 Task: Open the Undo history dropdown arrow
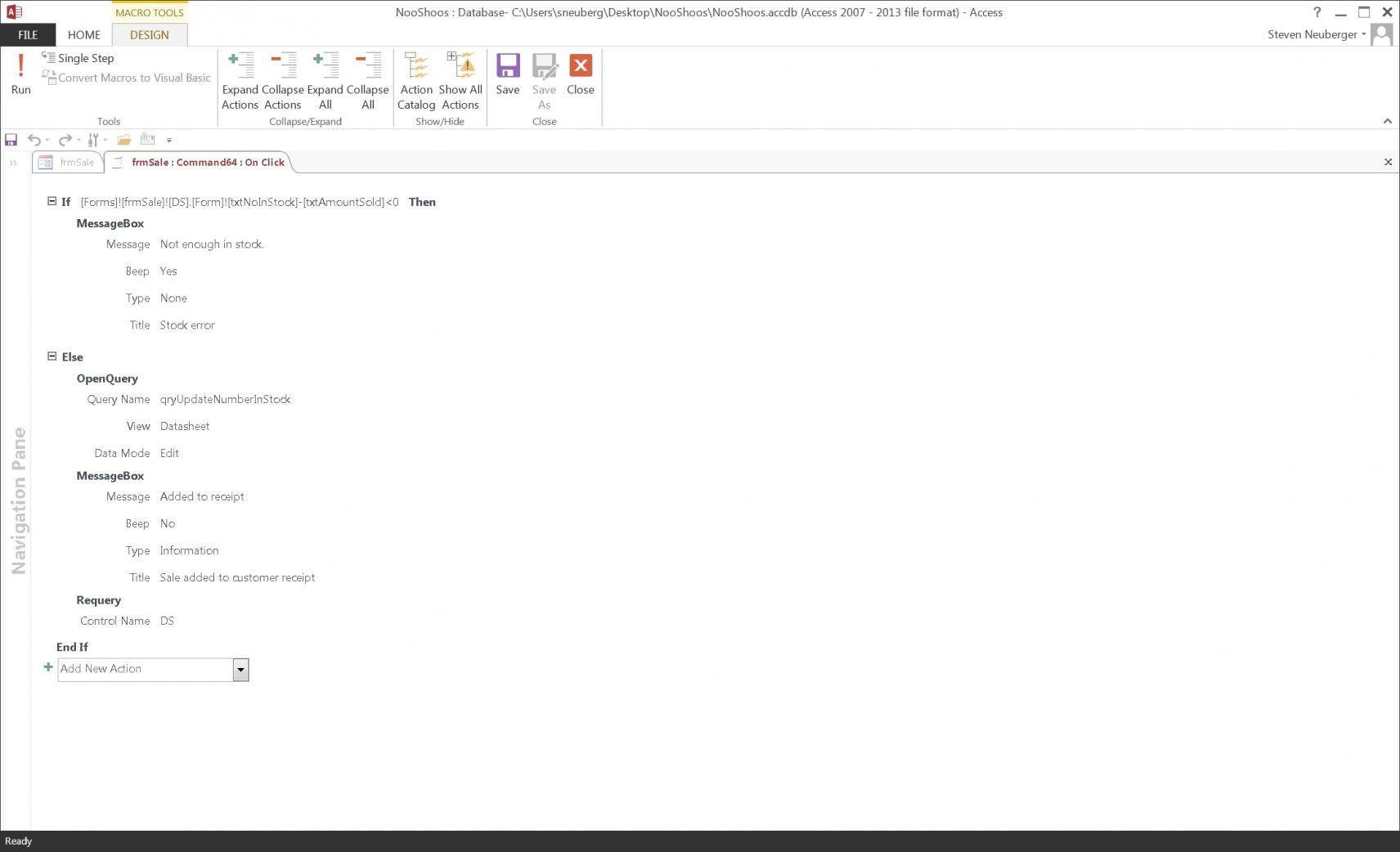[x=47, y=141]
